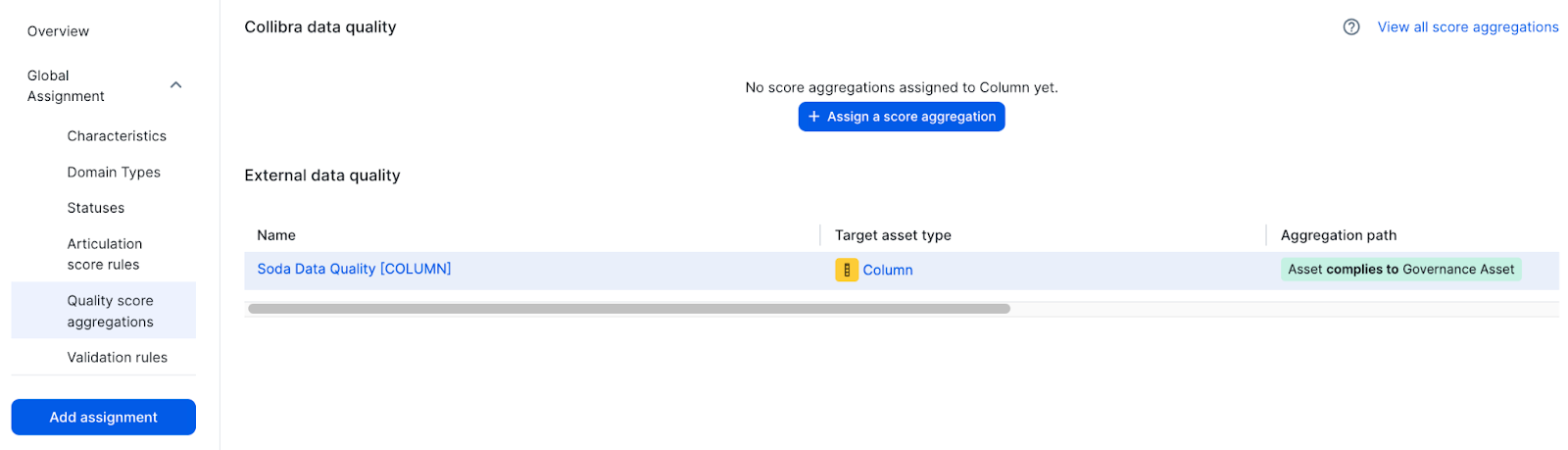Click the horizontal table scrollbar
The image size is (1568, 450).
(628, 309)
